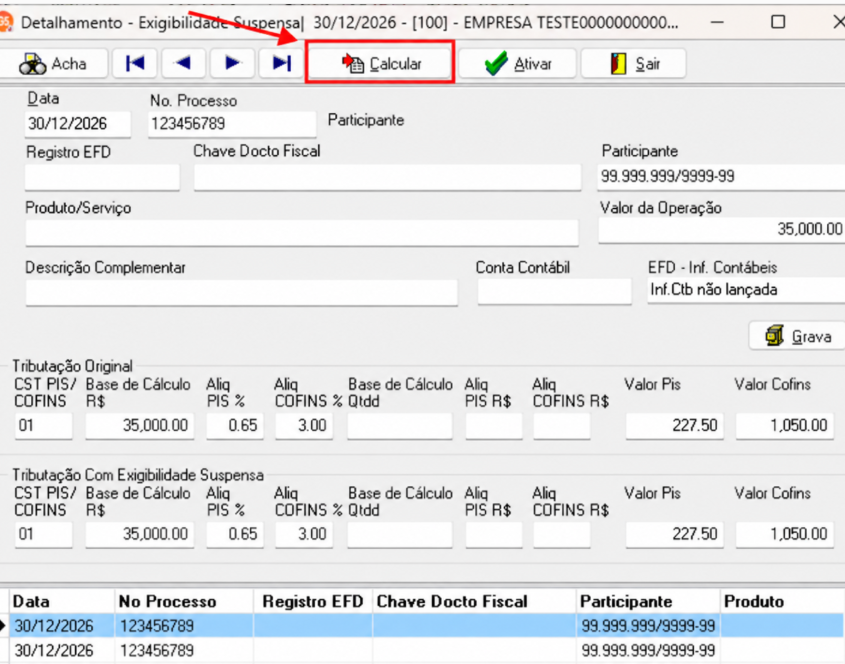The width and height of the screenshot is (845, 664).
Task: Click the Descrição Complementar field
Action: 241,292
